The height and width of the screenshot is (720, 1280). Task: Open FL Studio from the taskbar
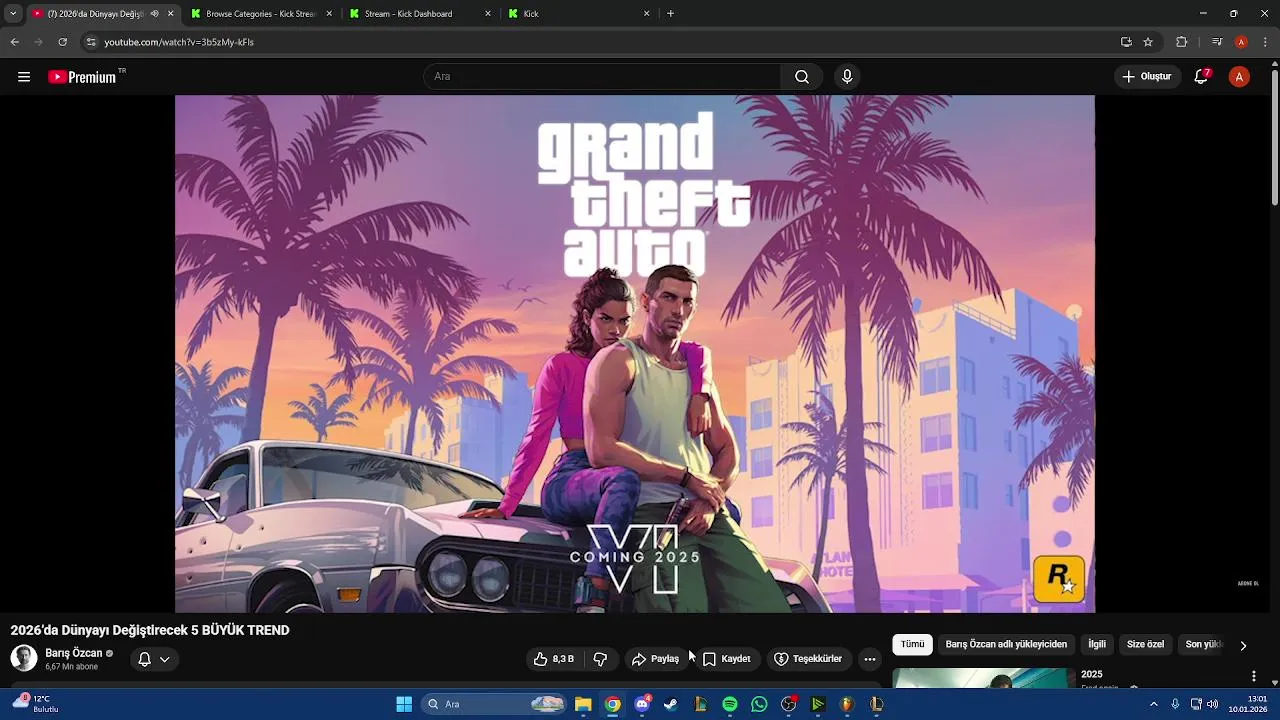(x=847, y=704)
